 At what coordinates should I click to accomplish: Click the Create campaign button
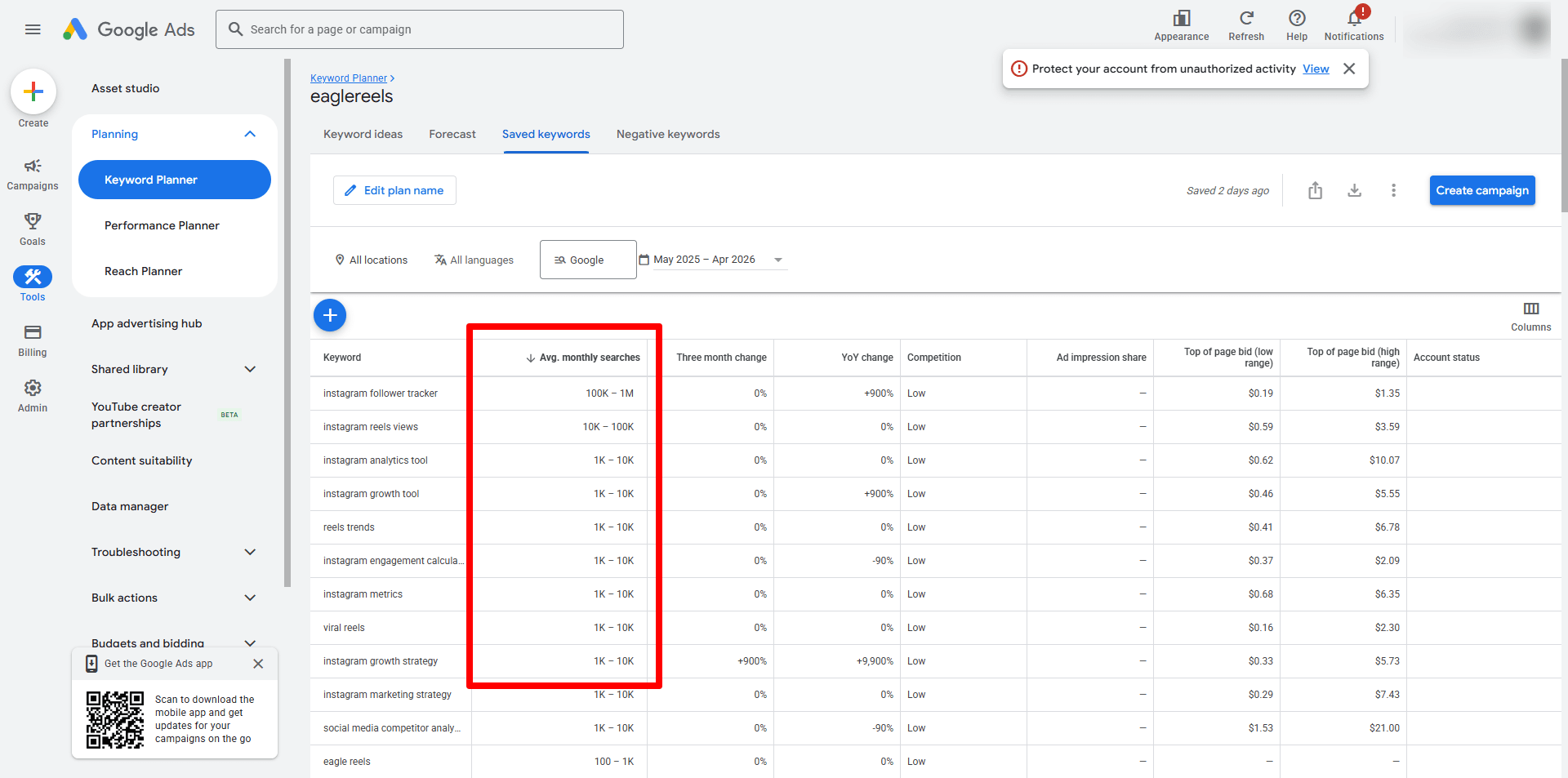(1482, 190)
